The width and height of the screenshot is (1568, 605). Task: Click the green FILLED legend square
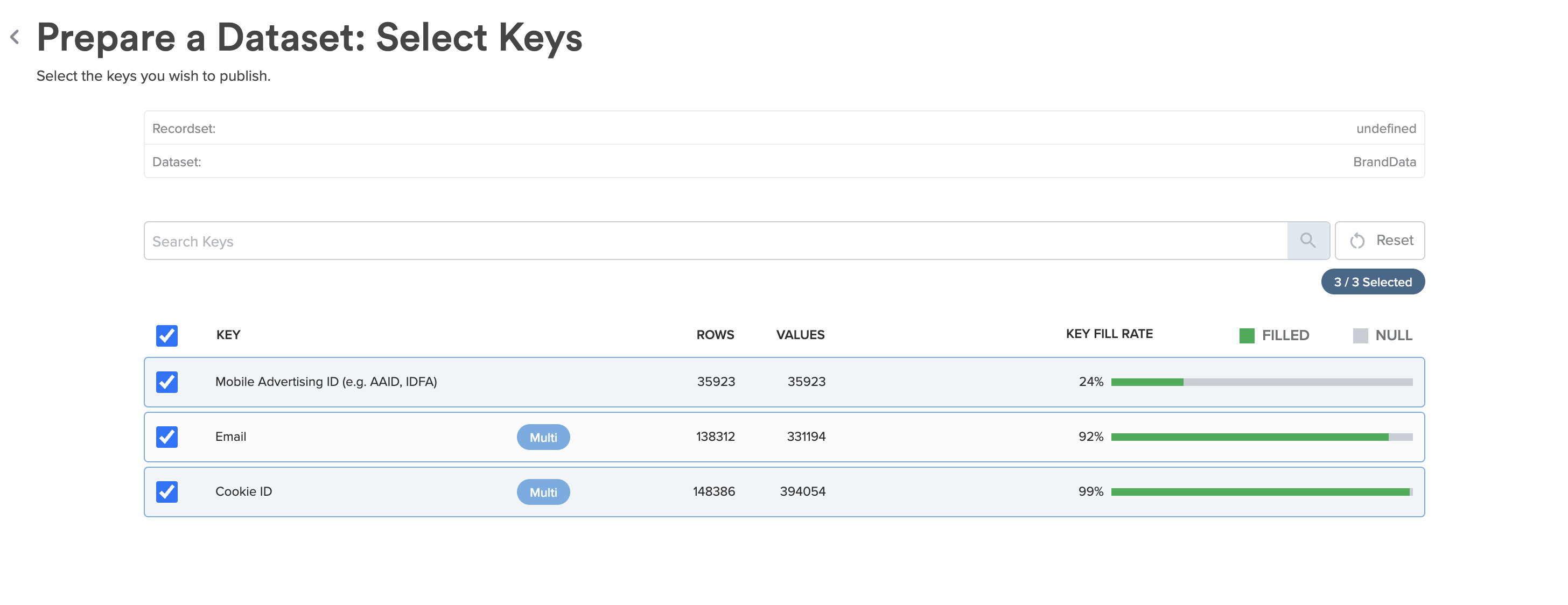pyautogui.click(x=1247, y=335)
